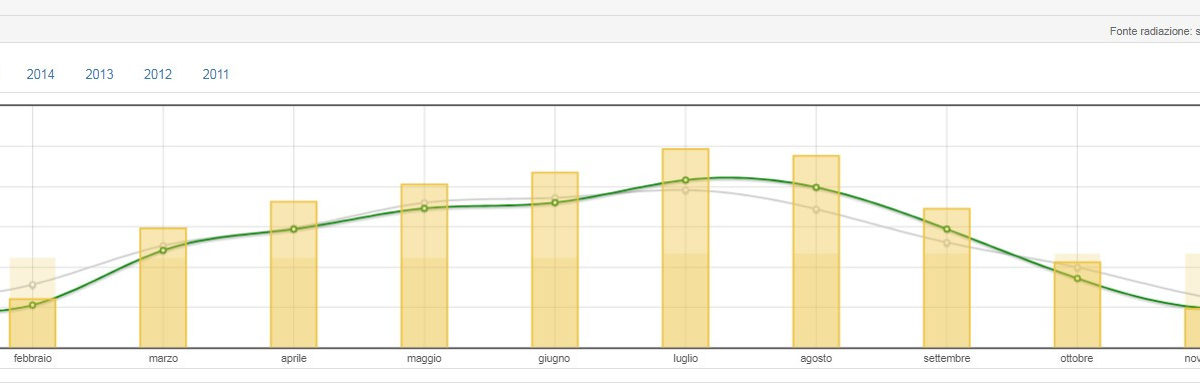
Task: Click the 'marzo' axis label
Action: pyautogui.click(x=163, y=358)
